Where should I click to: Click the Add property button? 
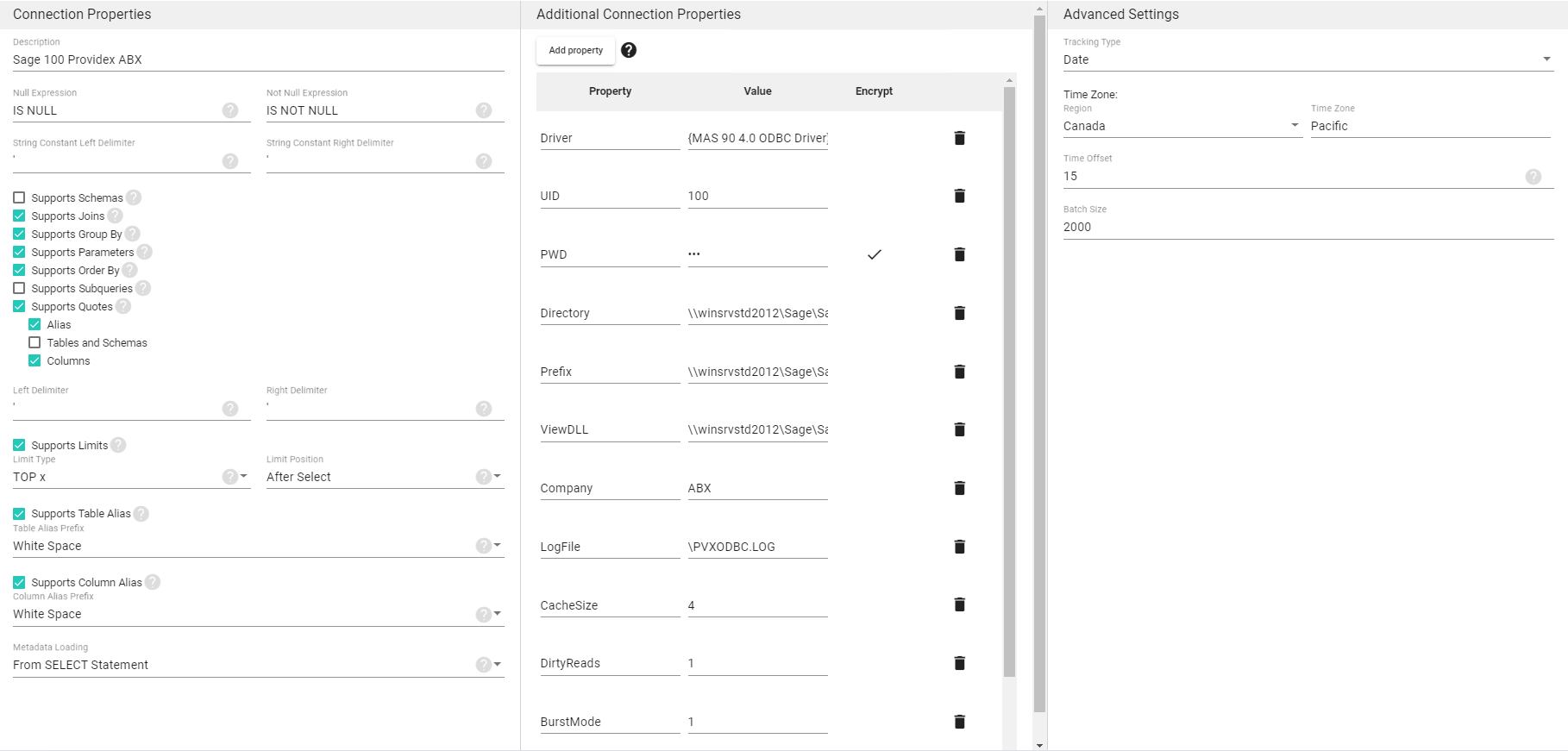575,50
